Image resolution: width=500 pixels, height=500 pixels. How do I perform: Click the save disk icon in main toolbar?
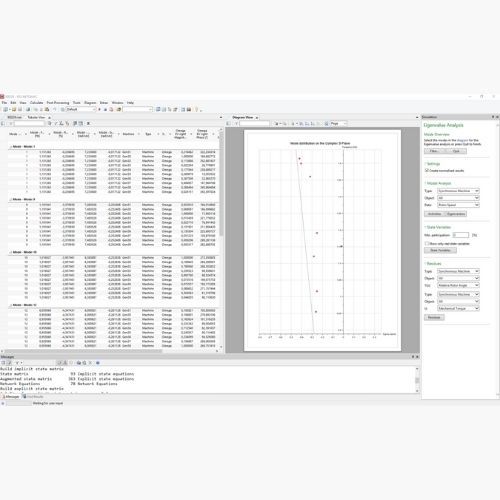pos(20,109)
